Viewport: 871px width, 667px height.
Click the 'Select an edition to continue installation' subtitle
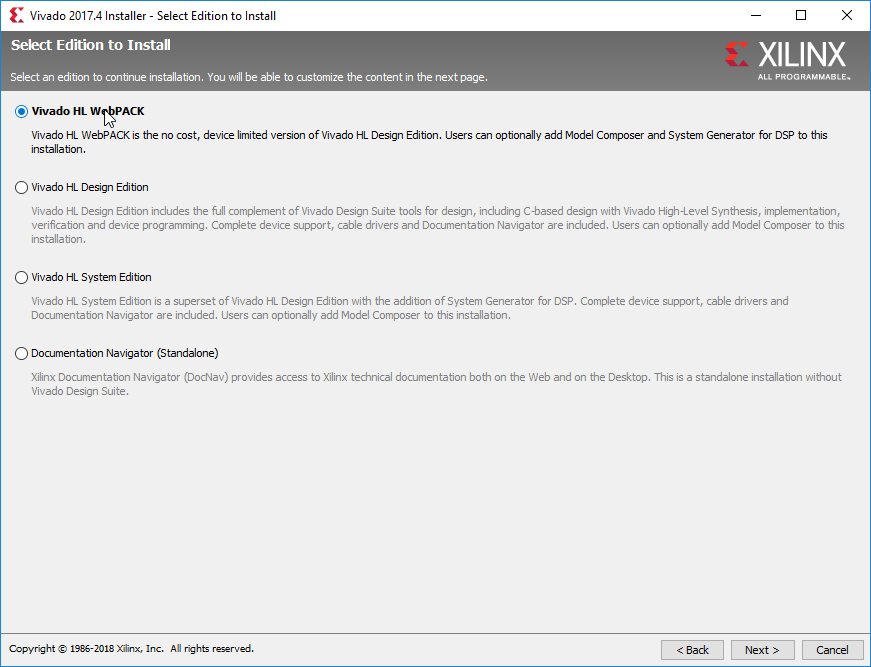pyautogui.click(x=249, y=77)
